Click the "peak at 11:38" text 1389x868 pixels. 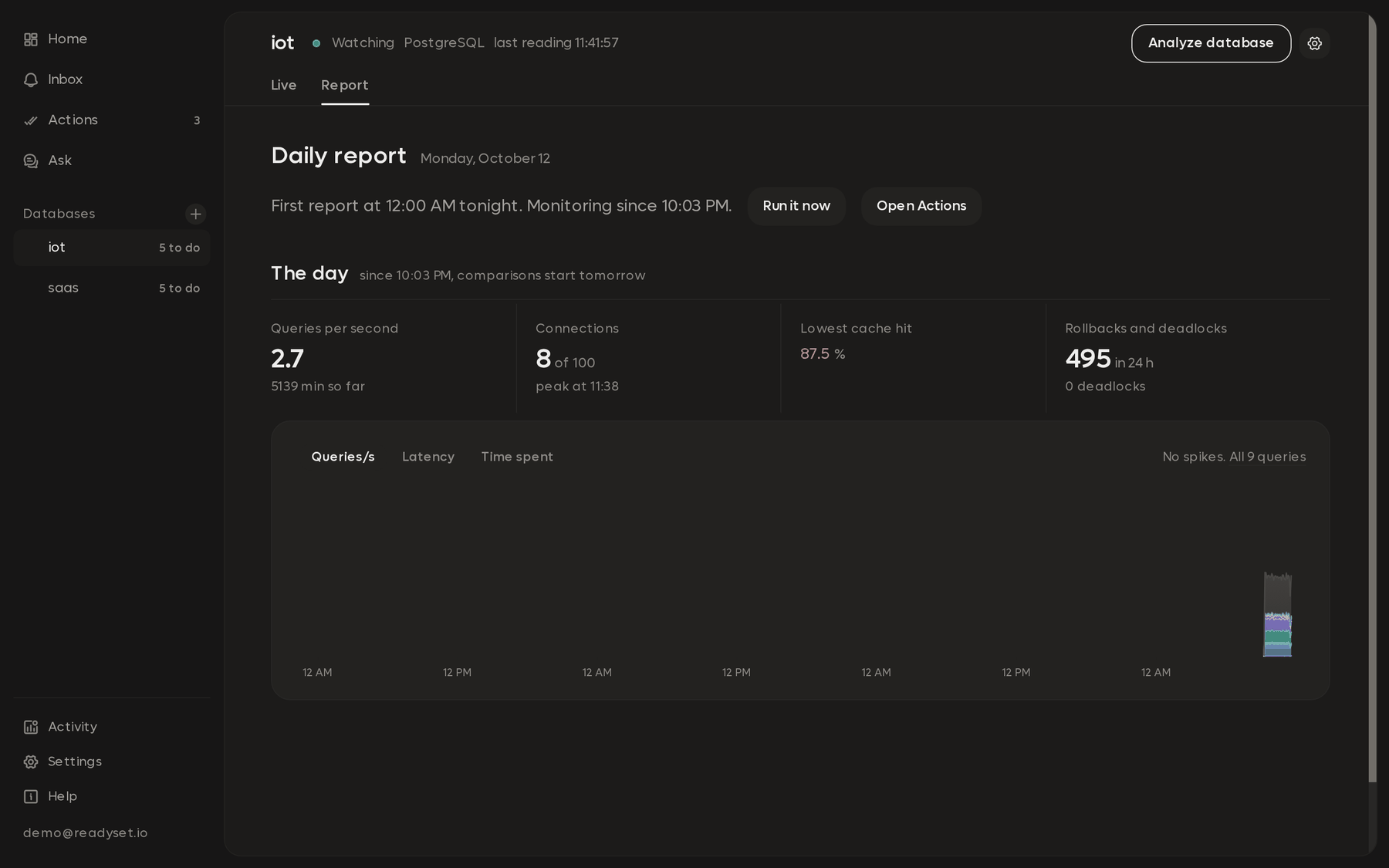coord(577,387)
